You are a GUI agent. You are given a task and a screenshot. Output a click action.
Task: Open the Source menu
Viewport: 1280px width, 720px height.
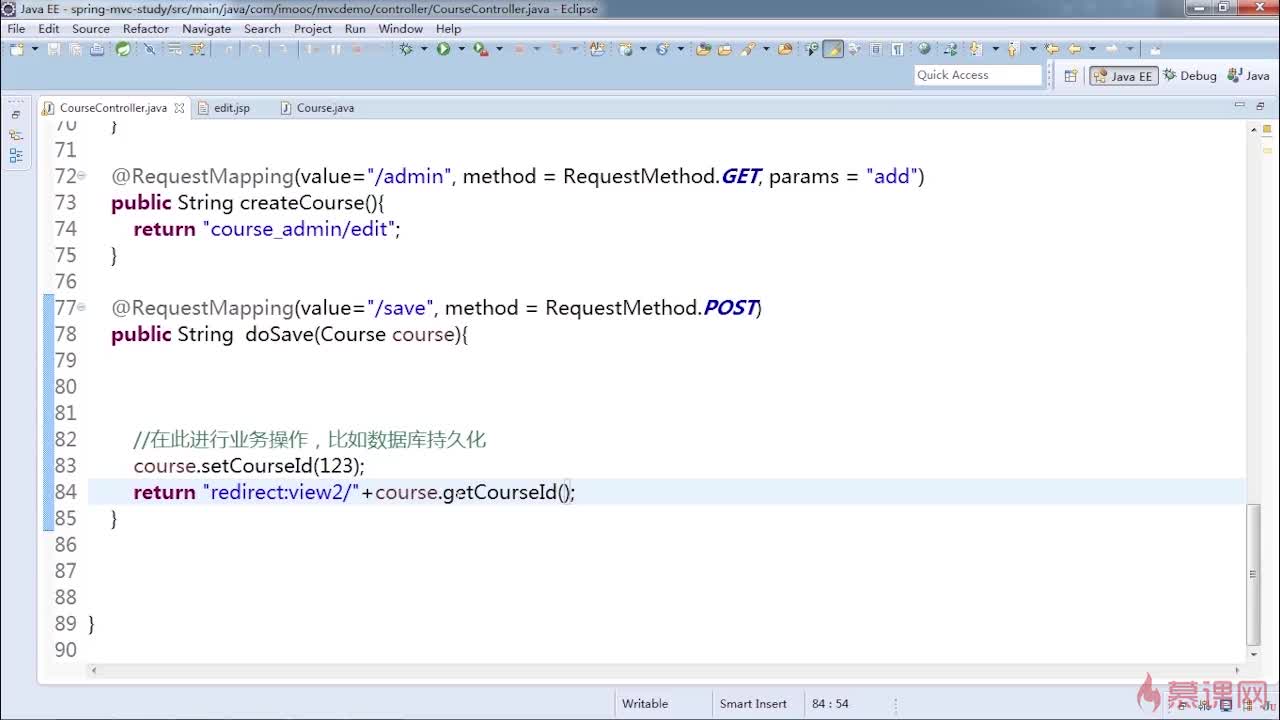point(91,29)
